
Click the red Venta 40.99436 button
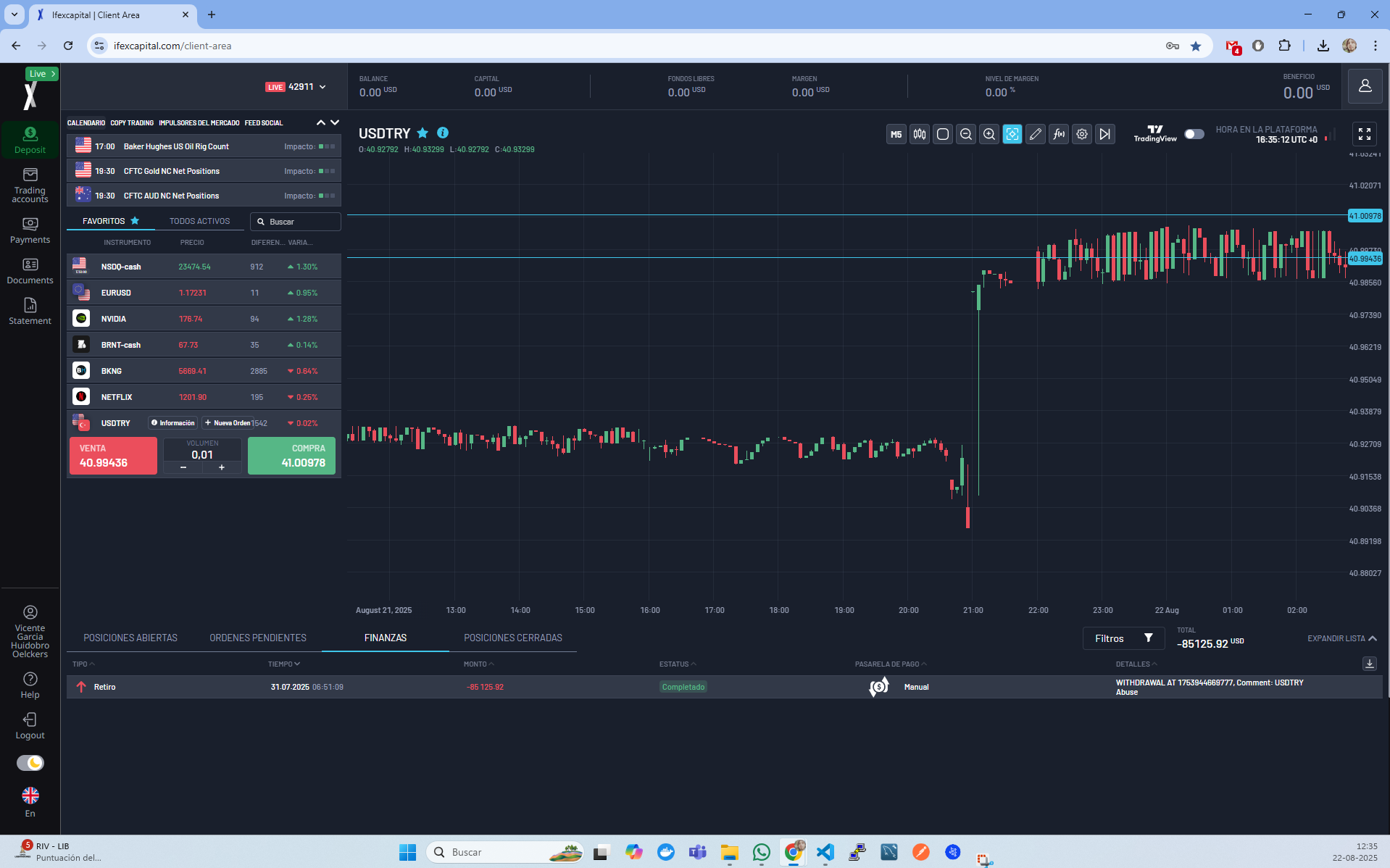[113, 456]
